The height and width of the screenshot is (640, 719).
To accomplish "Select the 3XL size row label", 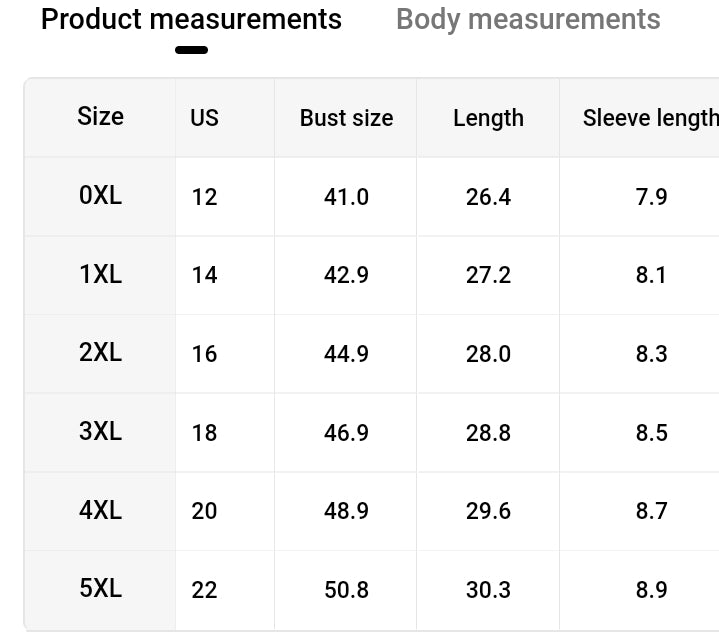I will point(100,432).
